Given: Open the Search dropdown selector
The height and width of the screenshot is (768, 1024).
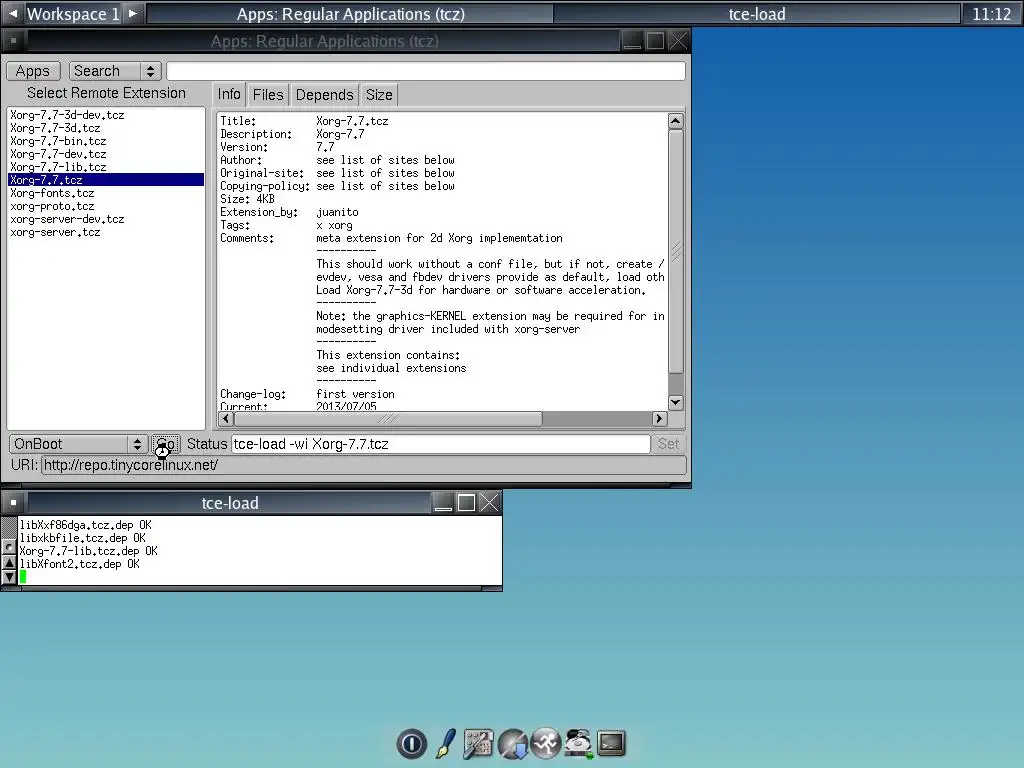Looking at the screenshot, I should point(115,71).
